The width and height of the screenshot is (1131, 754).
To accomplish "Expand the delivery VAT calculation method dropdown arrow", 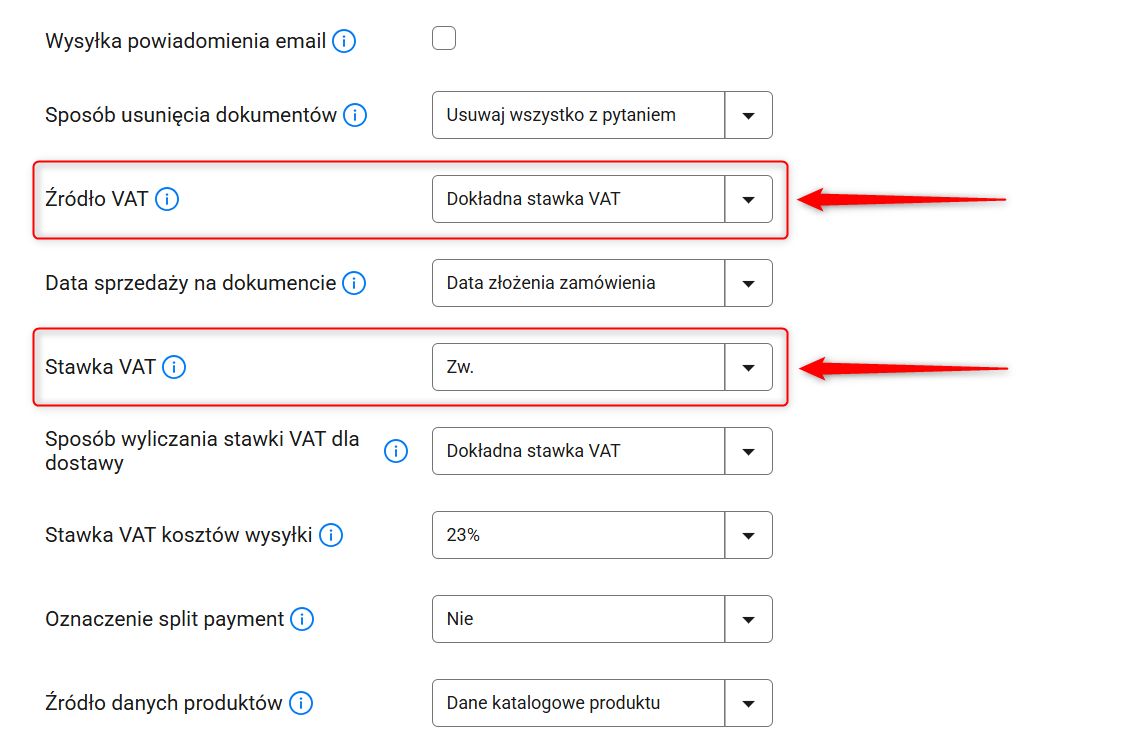I will (x=748, y=451).
